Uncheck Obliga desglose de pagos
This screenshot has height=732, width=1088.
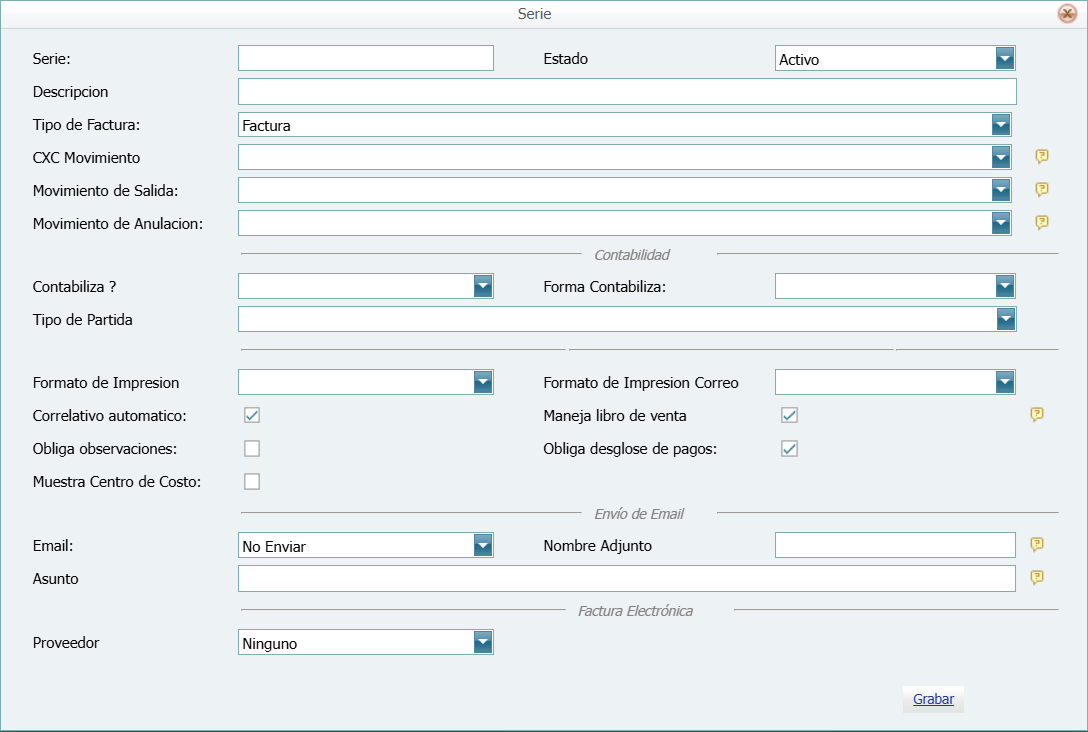coord(789,448)
